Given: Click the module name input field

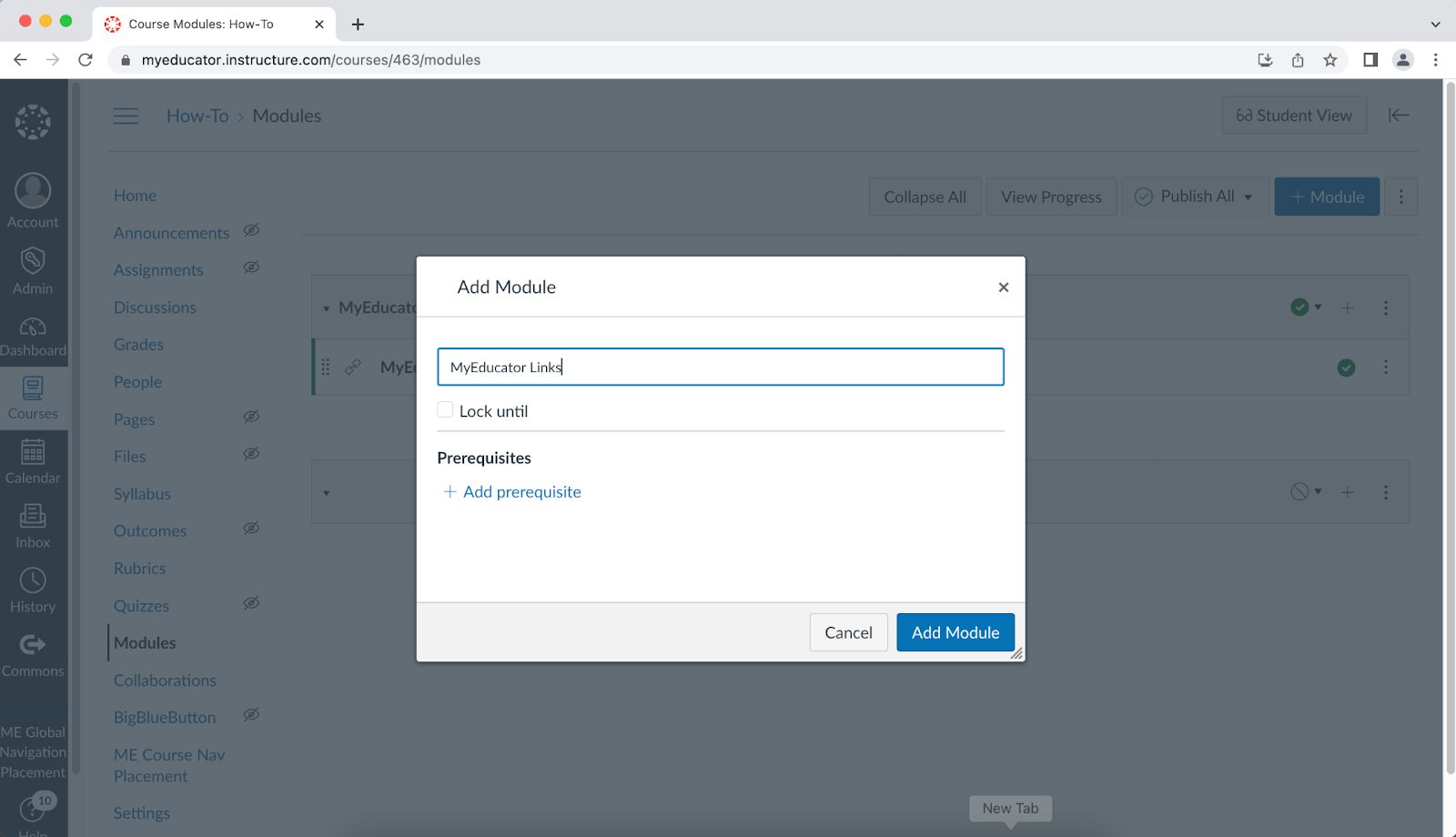Looking at the screenshot, I should point(721,367).
